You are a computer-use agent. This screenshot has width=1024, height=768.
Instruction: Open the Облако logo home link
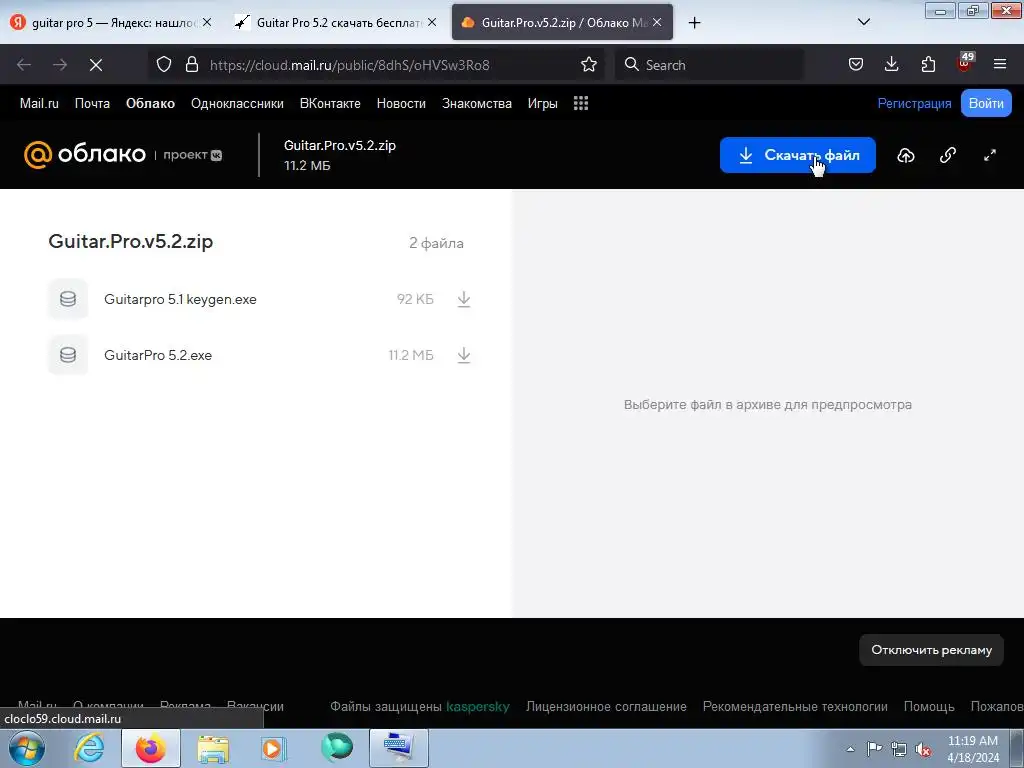click(x=85, y=155)
